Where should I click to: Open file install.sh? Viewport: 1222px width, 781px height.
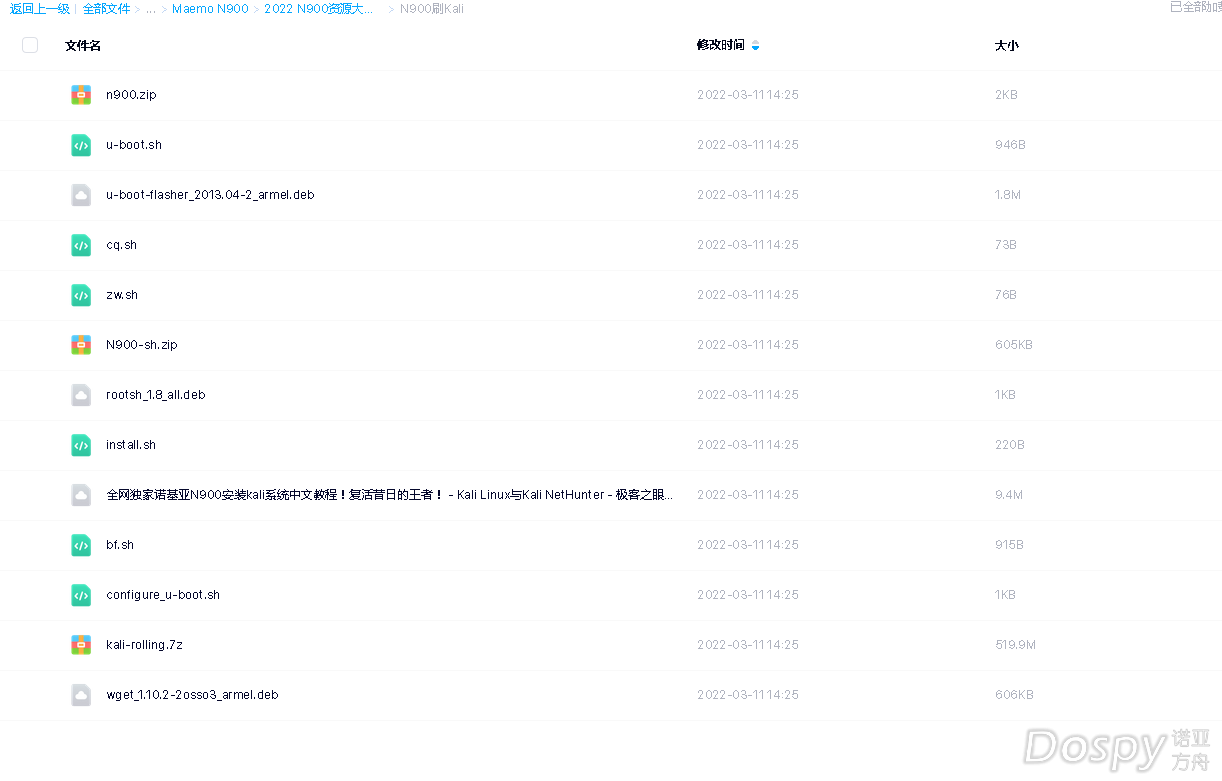point(131,445)
